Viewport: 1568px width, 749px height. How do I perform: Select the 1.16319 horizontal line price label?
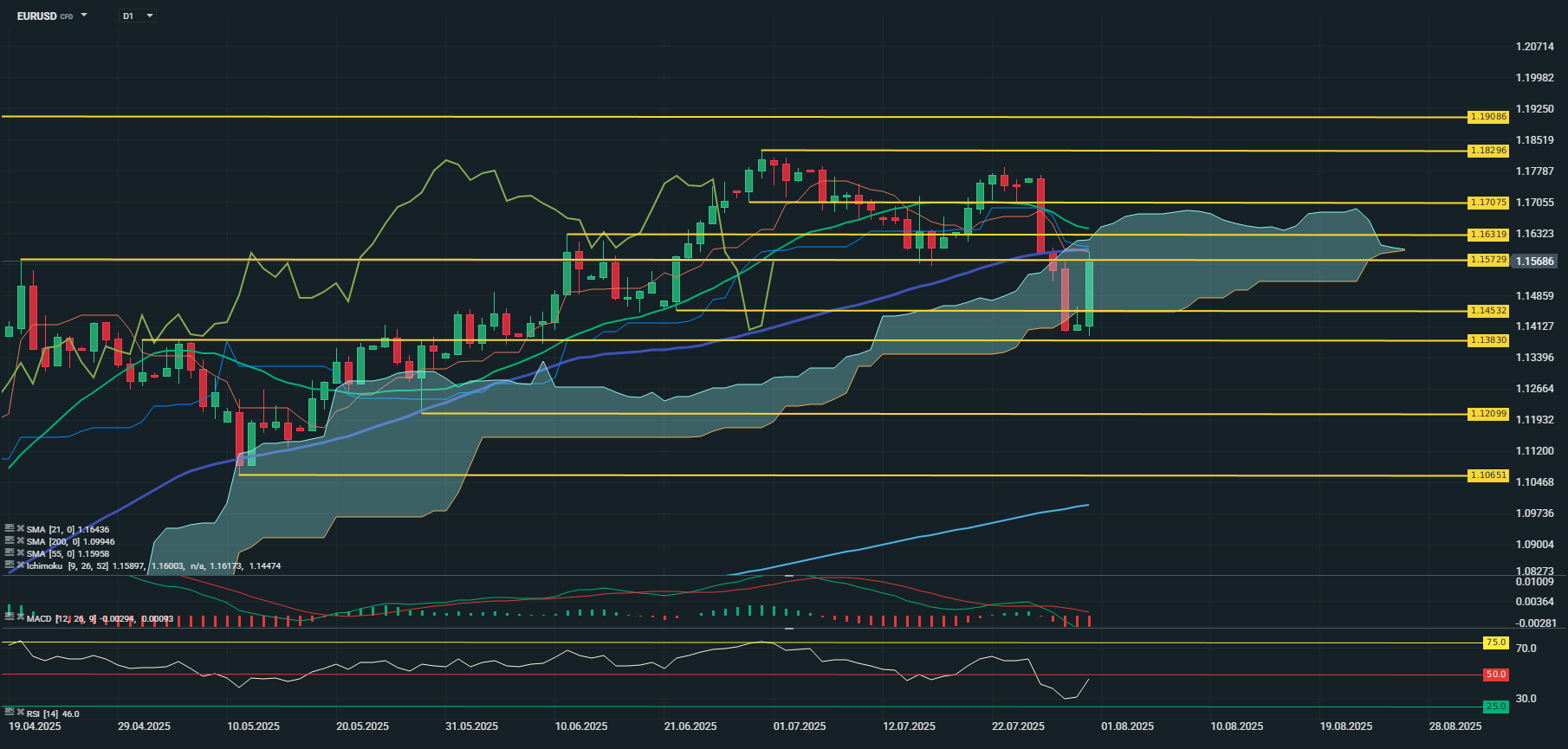coord(1488,235)
